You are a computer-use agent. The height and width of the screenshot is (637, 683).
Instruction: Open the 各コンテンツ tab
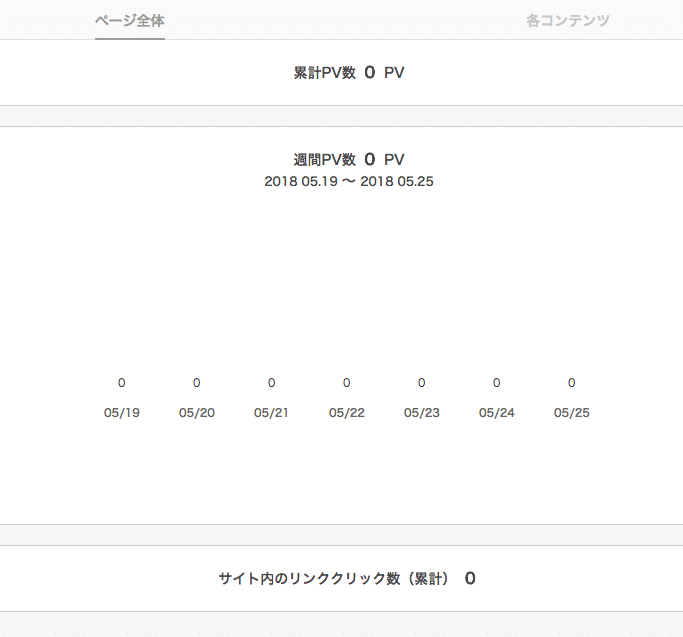[568, 20]
